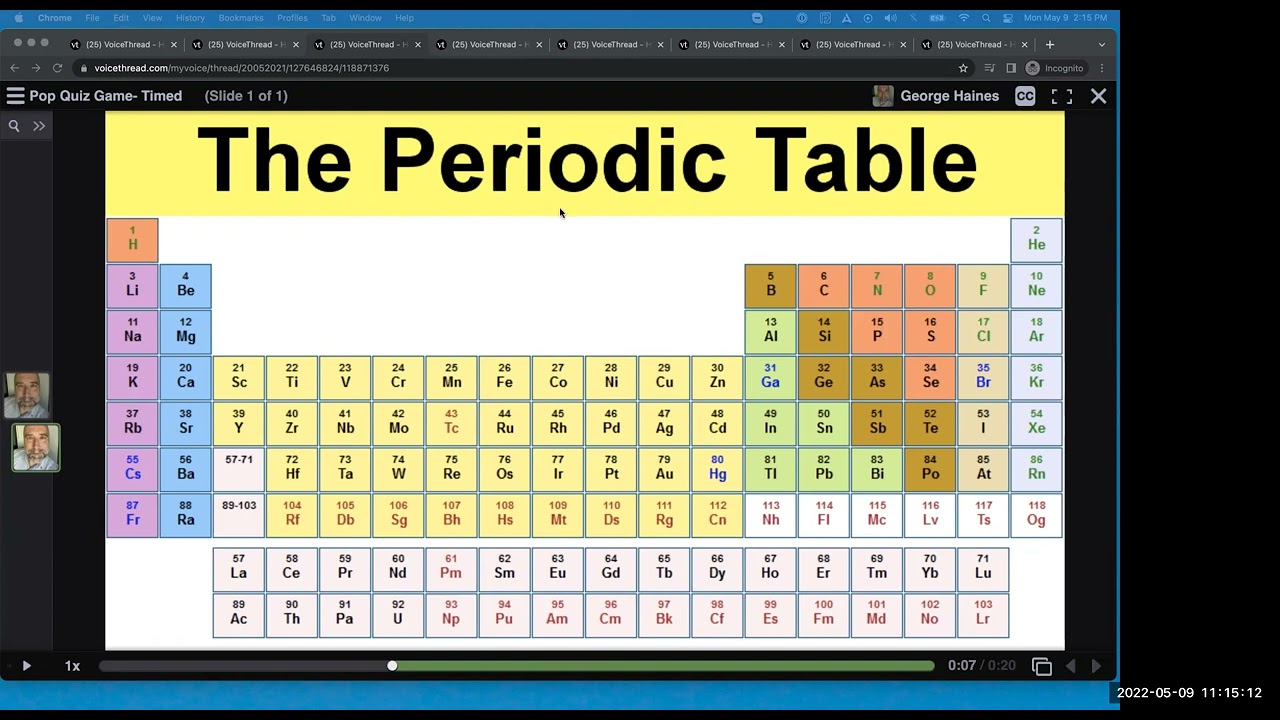Click the Oganesson Og element cell
The height and width of the screenshot is (720, 1280).
click(1036, 516)
